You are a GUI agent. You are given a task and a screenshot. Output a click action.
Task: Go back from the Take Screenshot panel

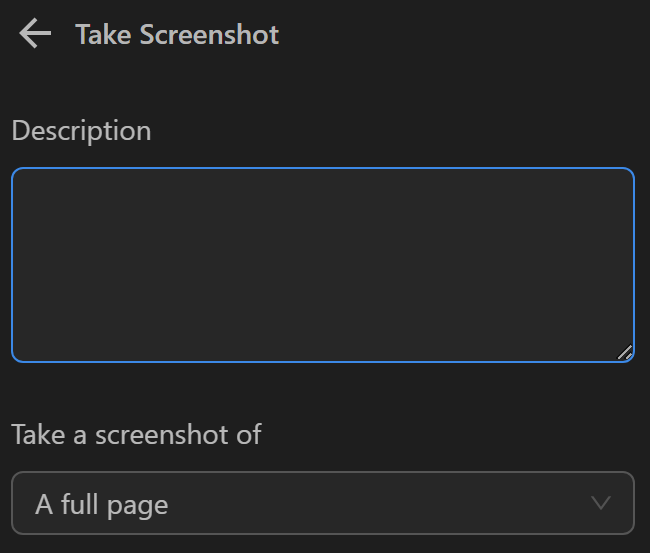35,34
